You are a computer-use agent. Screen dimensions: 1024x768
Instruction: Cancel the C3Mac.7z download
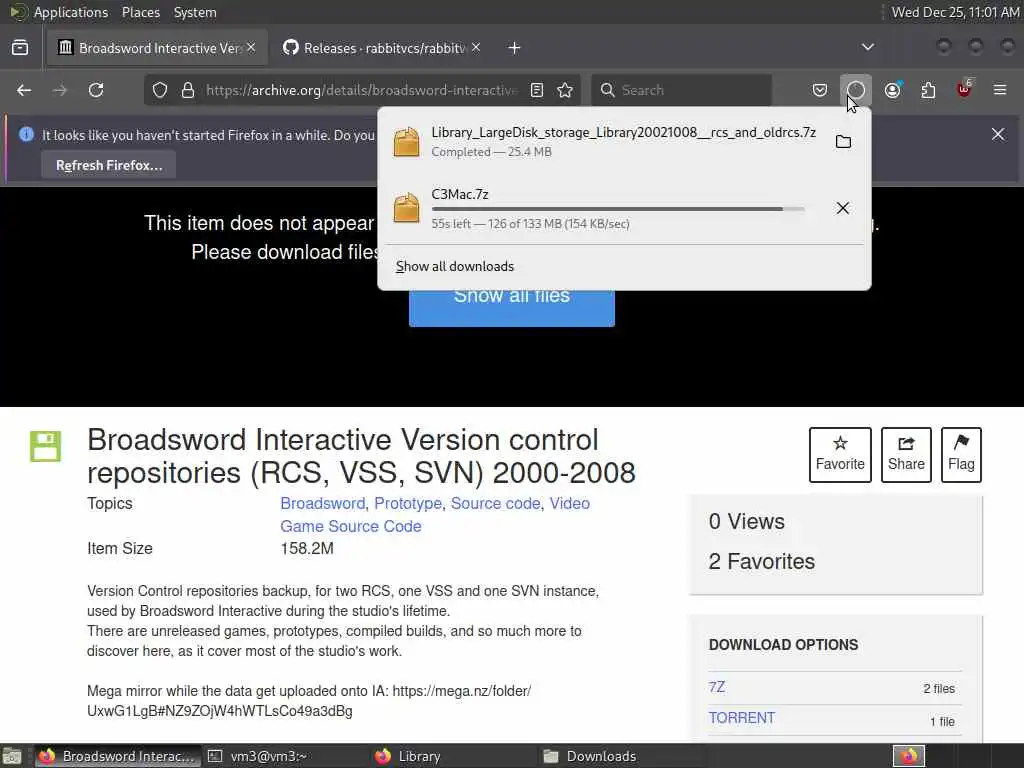point(843,208)
